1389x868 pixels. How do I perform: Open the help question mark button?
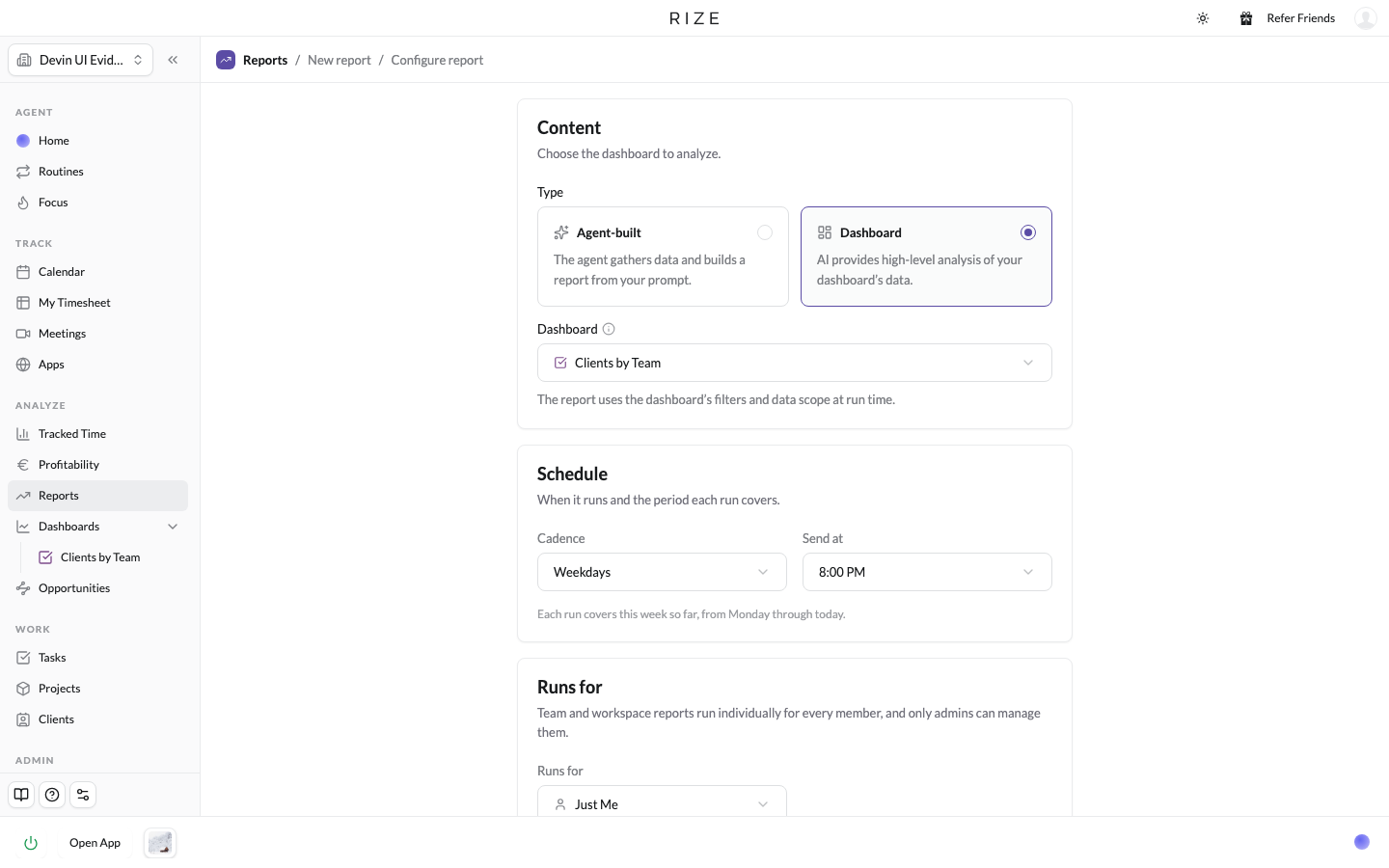52,795
